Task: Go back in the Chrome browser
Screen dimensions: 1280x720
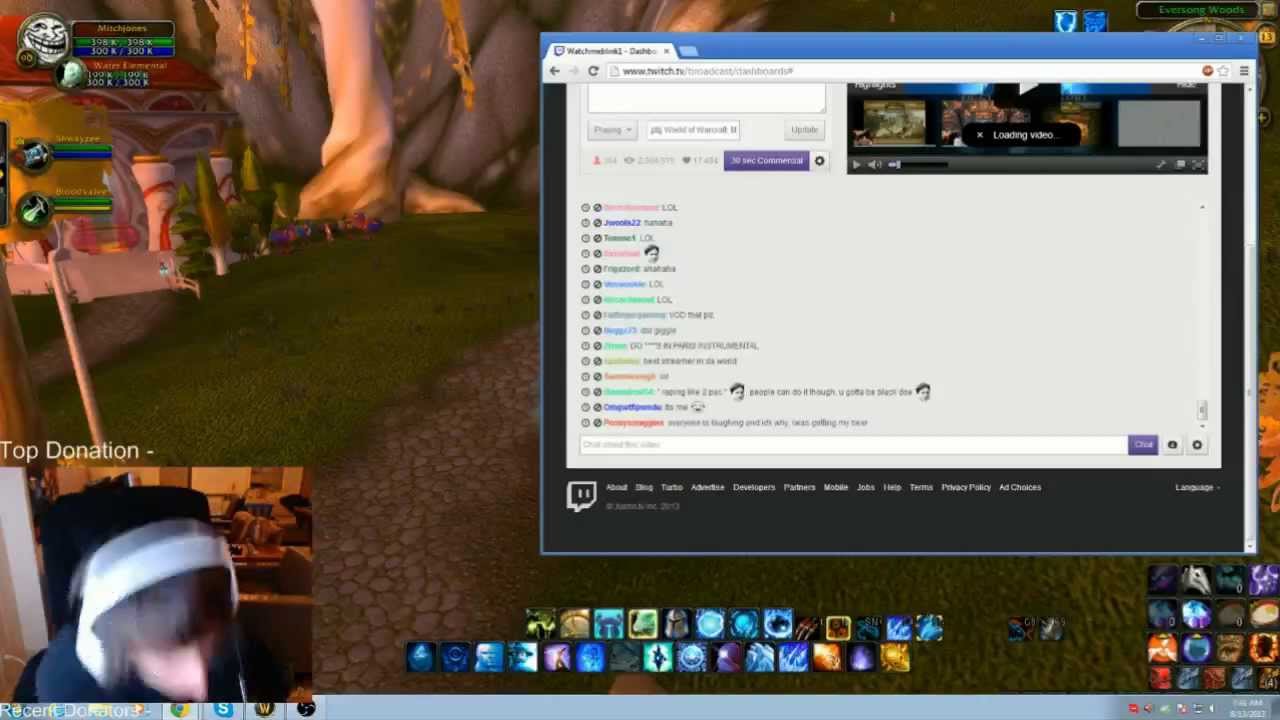Action: 554,71
